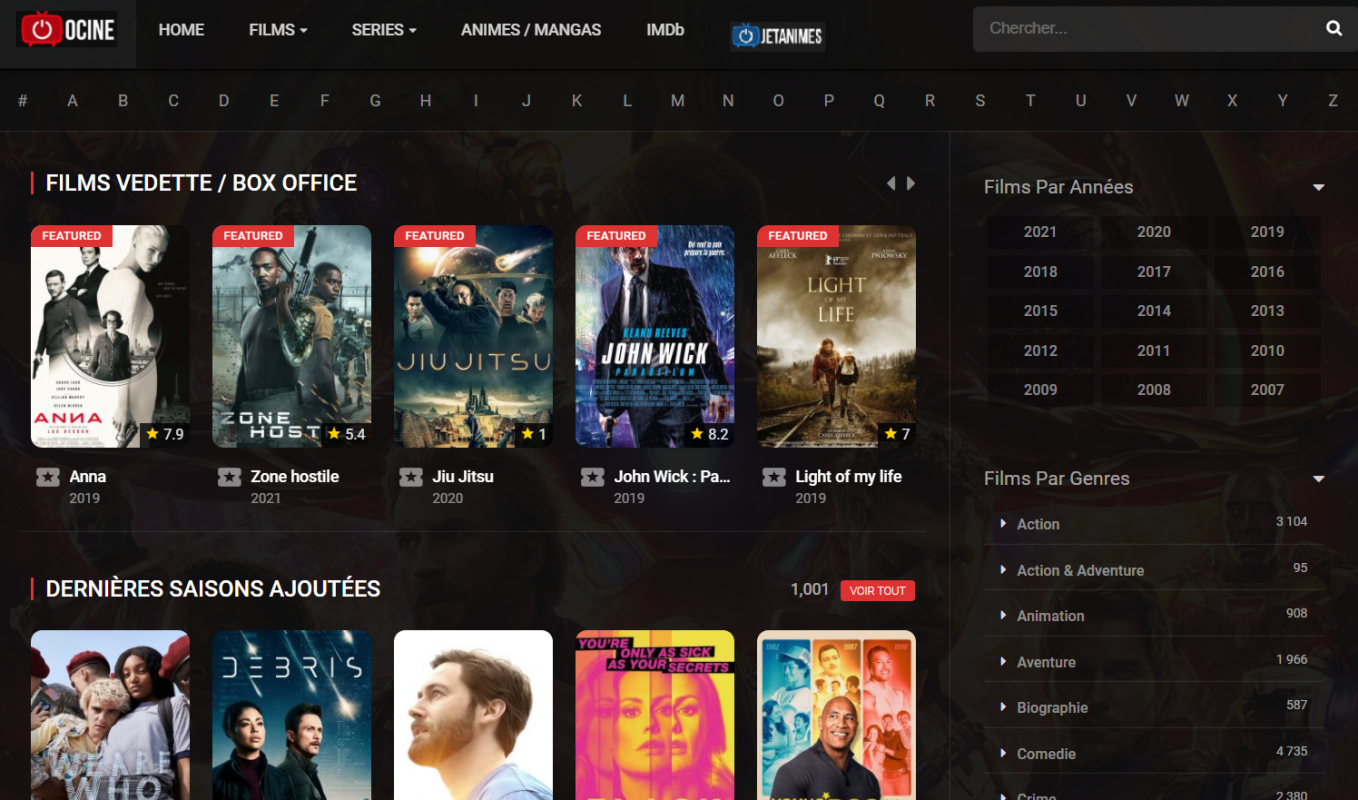This screenshot has height=800, width=1358.
Task: Open the Anna movie poster
Action: tap(110, 336)
